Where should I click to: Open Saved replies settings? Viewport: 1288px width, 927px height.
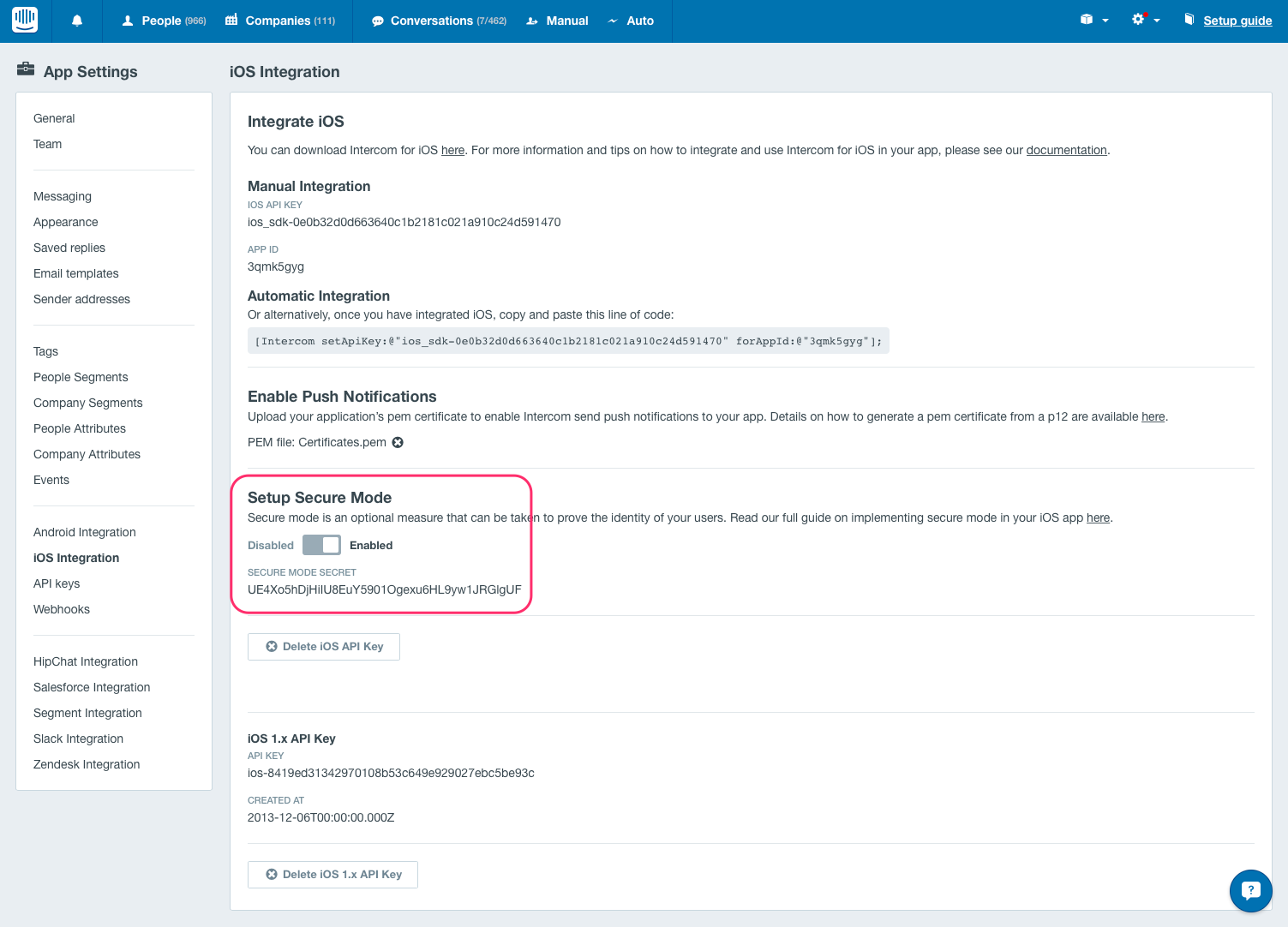coord(69,248)
